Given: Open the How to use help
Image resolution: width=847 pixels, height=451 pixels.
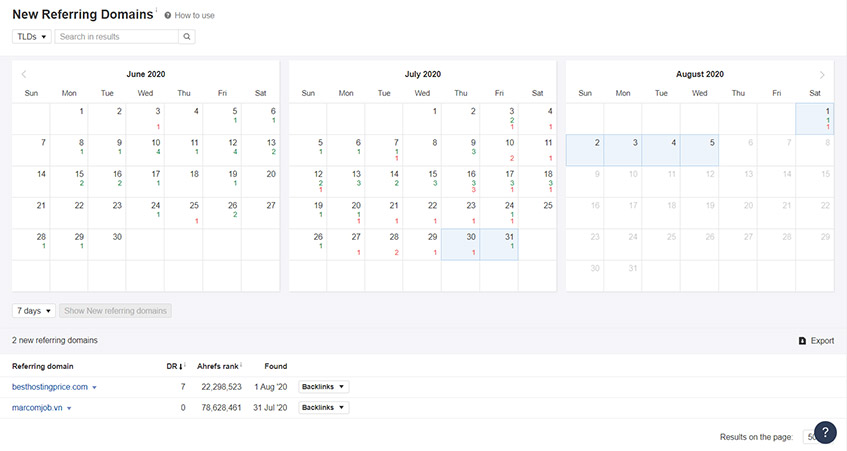Looking at the screenshot, I should (x=190, y=16).
